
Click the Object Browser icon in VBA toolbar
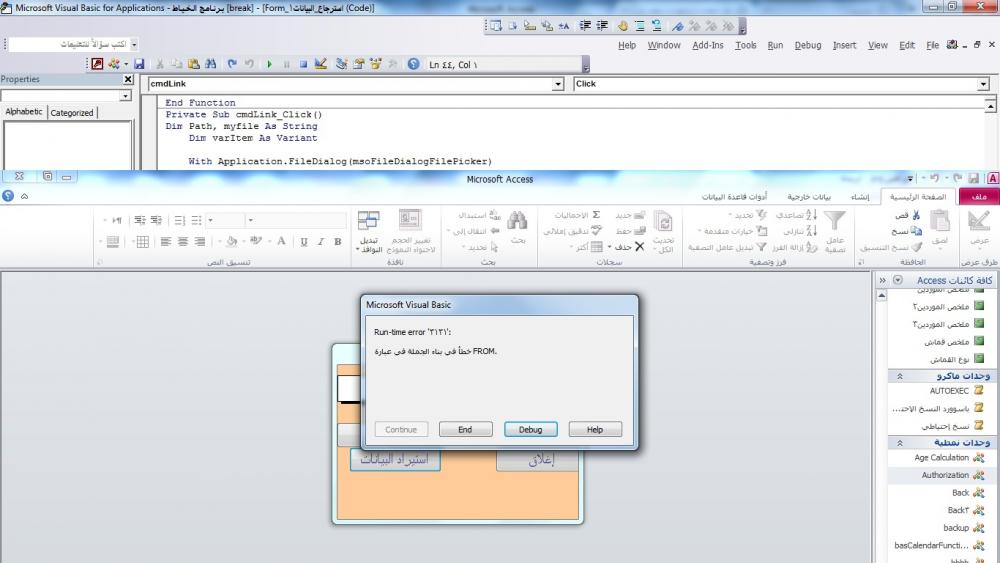pyautogui.click(x=375, y=64)
